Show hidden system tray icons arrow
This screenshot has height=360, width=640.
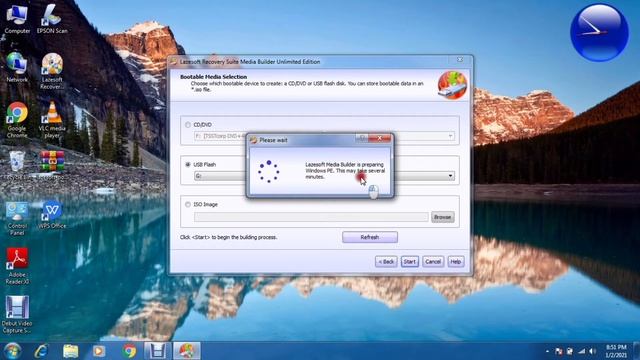[x=547, y=351]
